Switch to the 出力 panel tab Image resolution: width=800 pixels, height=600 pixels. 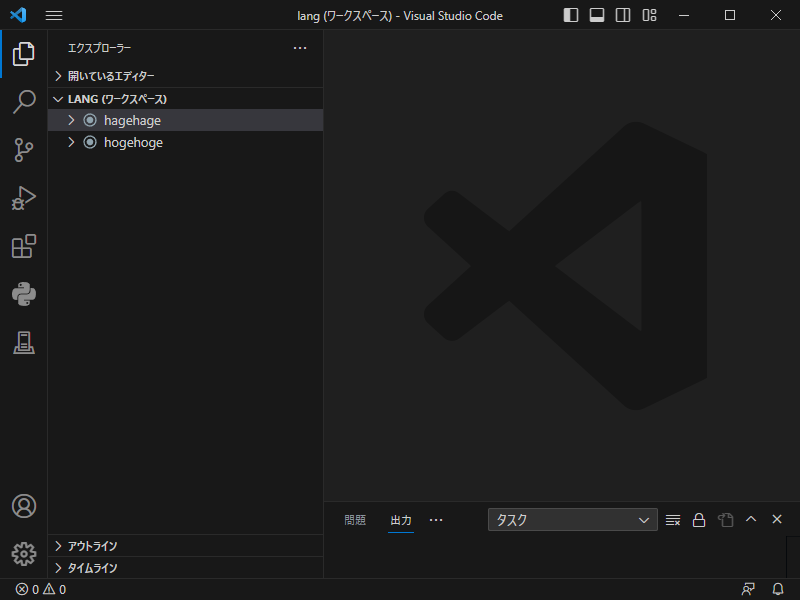[400, 519]
